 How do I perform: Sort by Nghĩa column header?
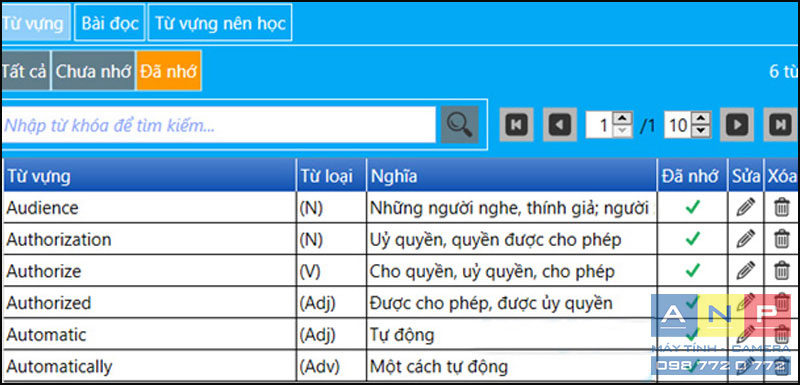click(x=512, y=175)
